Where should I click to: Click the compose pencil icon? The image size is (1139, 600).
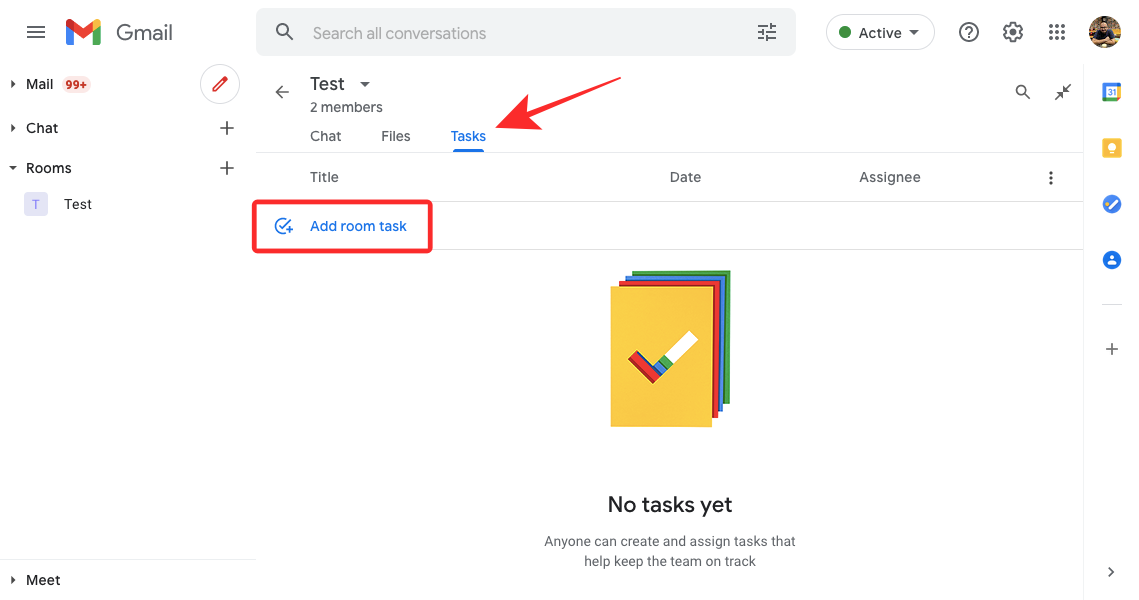tap(220, 84)
